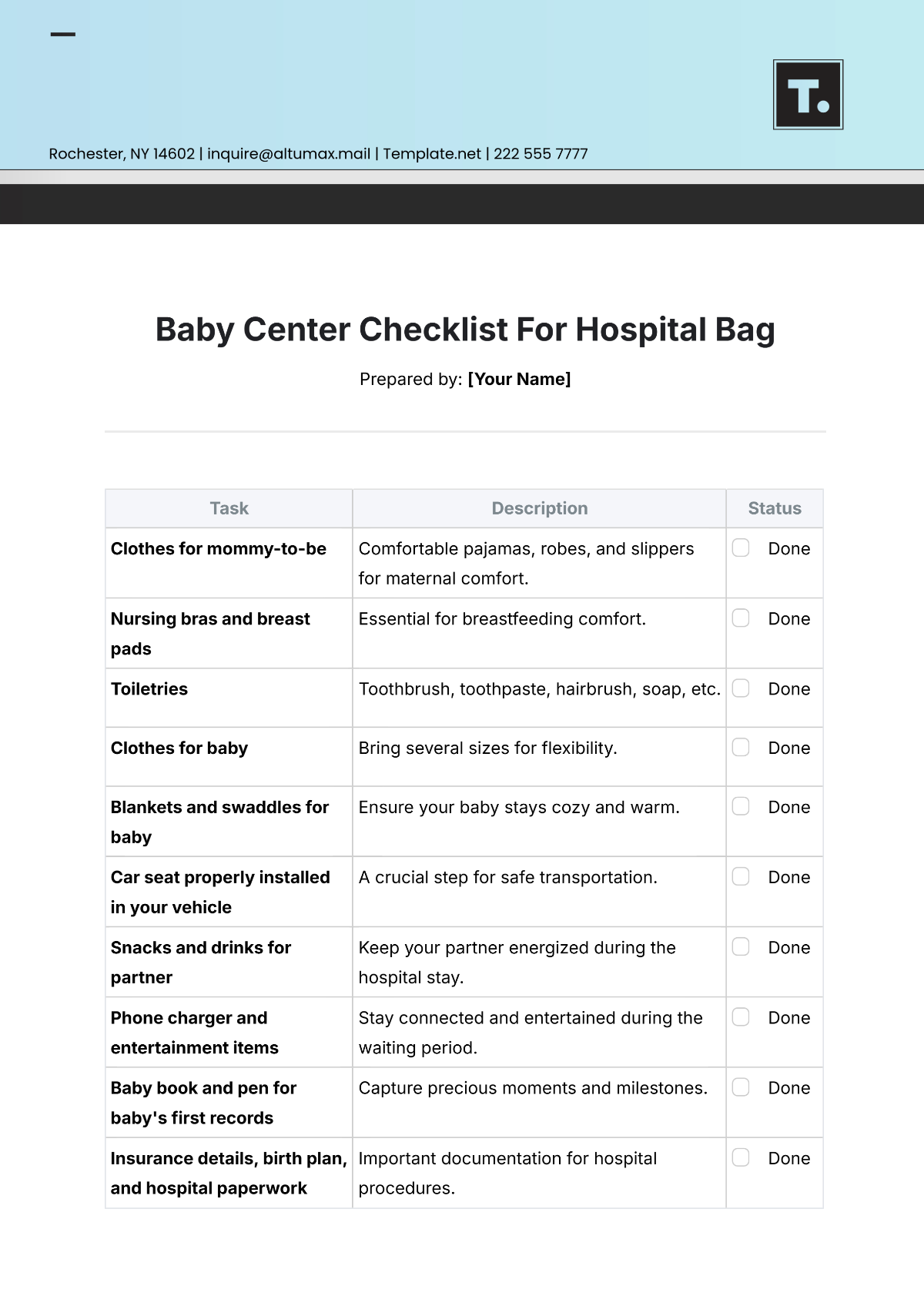This screenshot has height=1306, width=924.
Task: Click the Template.net "T." logo
Action: (808, 95)
